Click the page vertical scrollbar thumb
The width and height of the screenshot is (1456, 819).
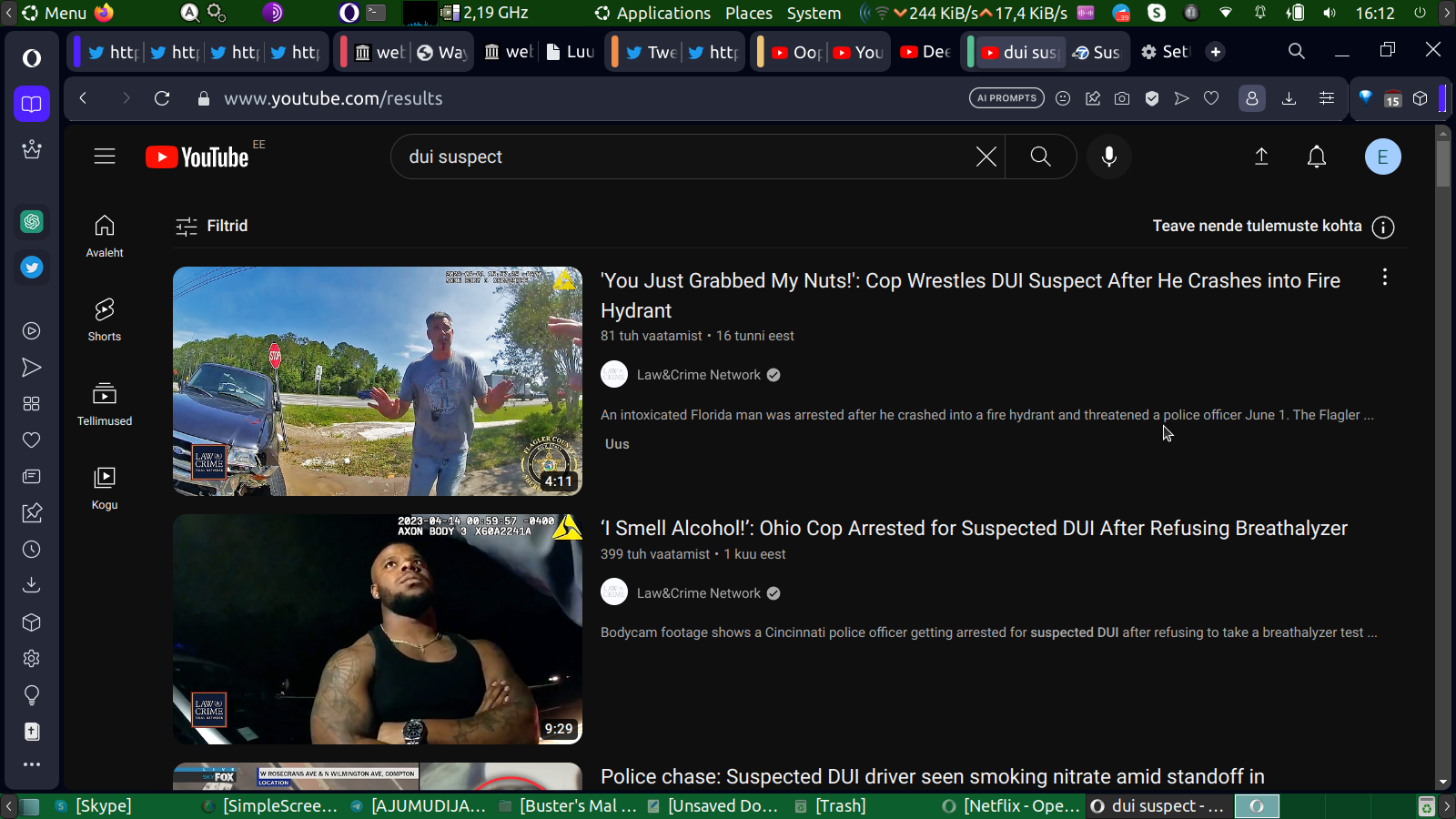(x=1443, y=162)
